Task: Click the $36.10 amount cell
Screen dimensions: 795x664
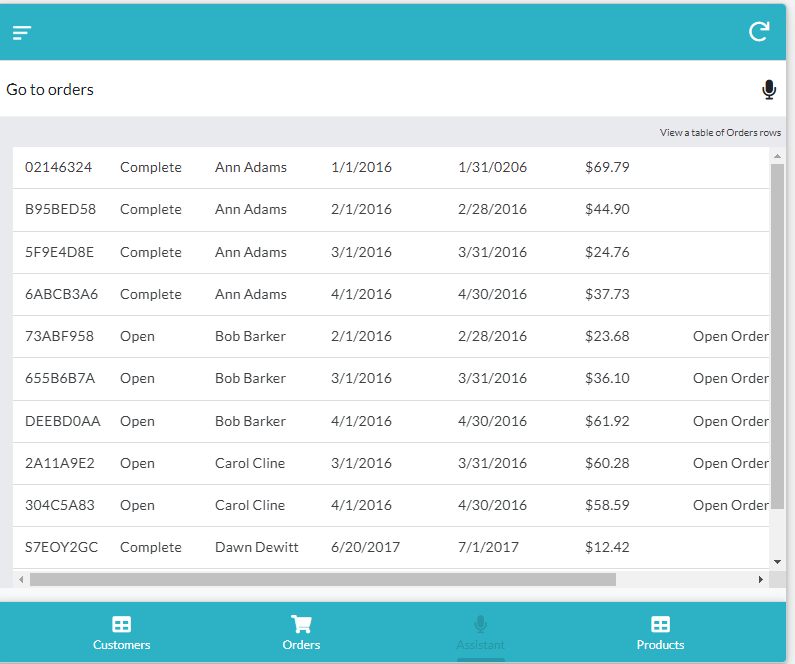Action: (x=607, y=379)
